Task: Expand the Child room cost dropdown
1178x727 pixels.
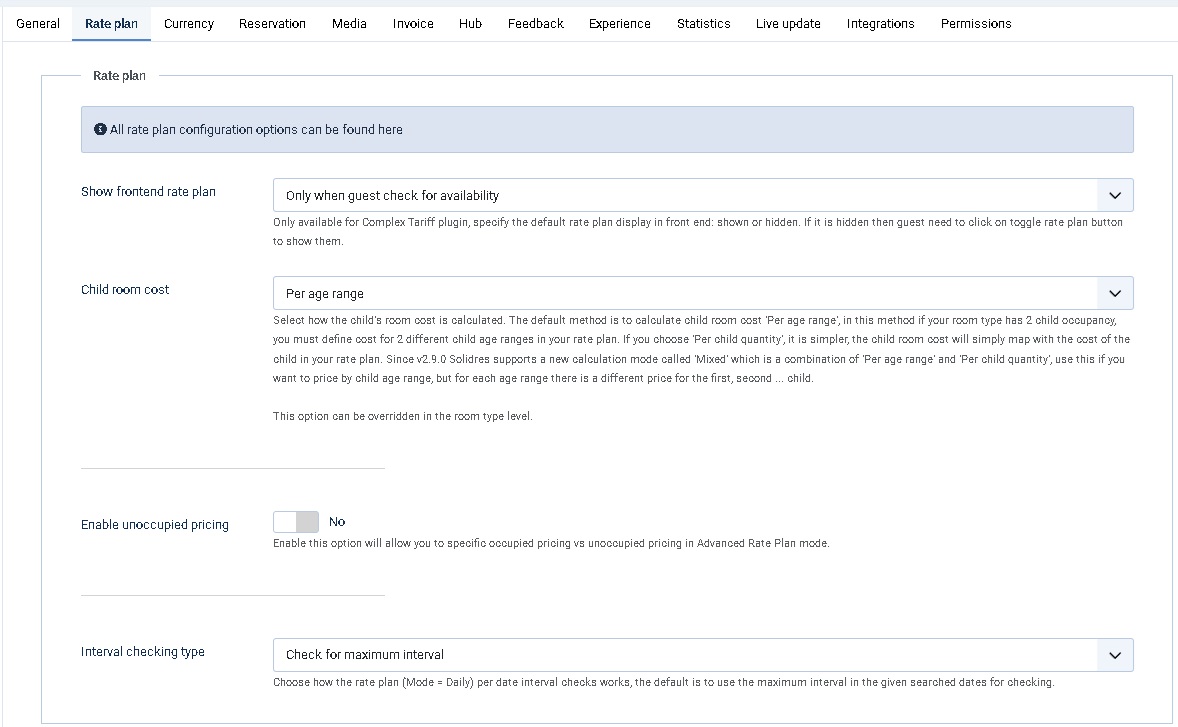Action: click(x=702, y=294)
